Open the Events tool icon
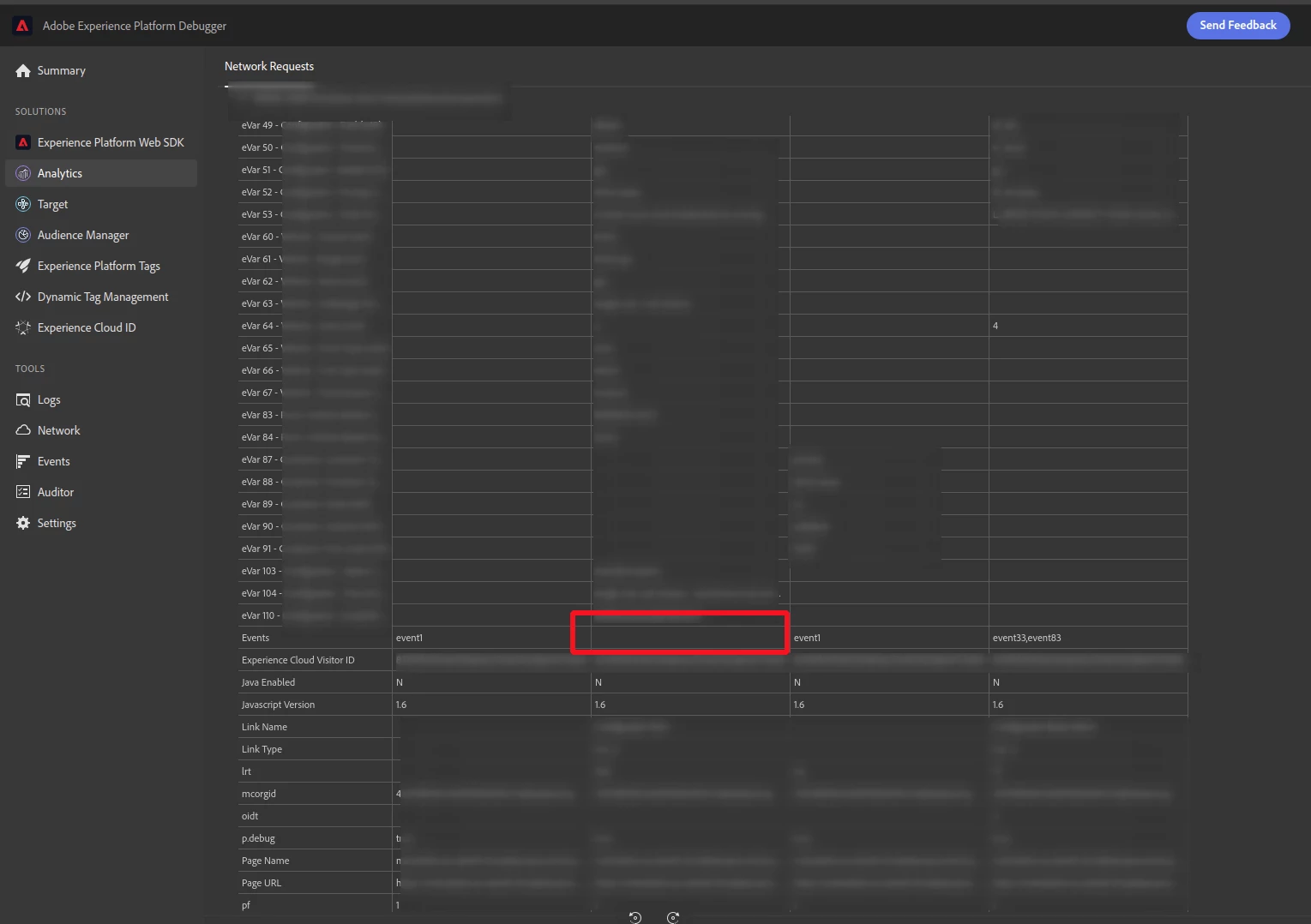Image resolution: width=1311 pixels, height=924 pixels. [23, 461]
